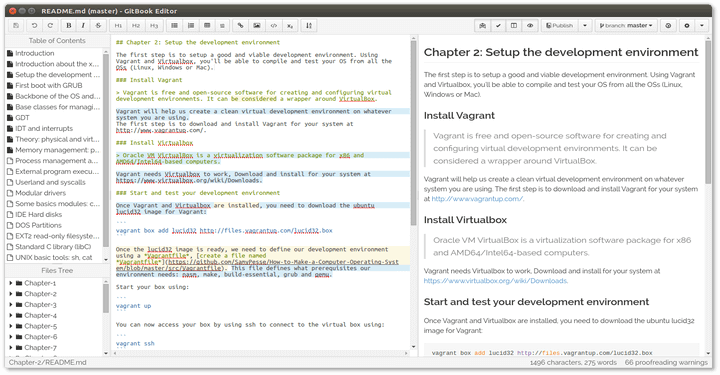Insert an H2 heading

click(136, 26)
